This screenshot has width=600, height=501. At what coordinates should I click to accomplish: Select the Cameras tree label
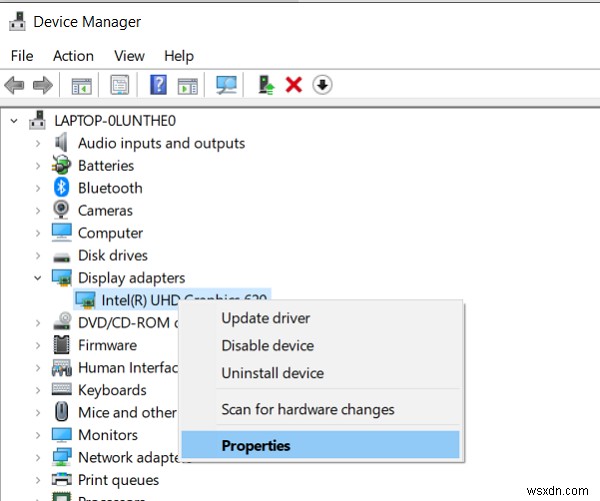[105, 211]
